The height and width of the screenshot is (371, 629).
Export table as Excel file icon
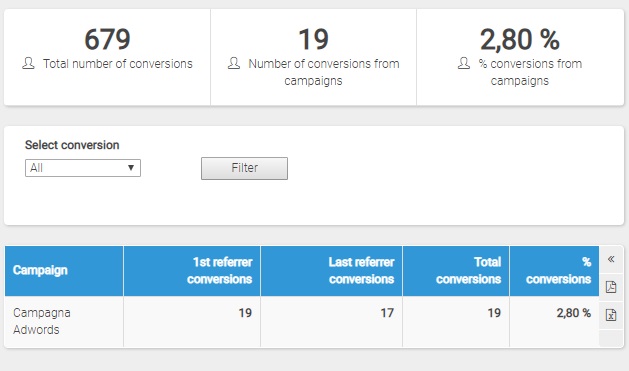(611, 315)
